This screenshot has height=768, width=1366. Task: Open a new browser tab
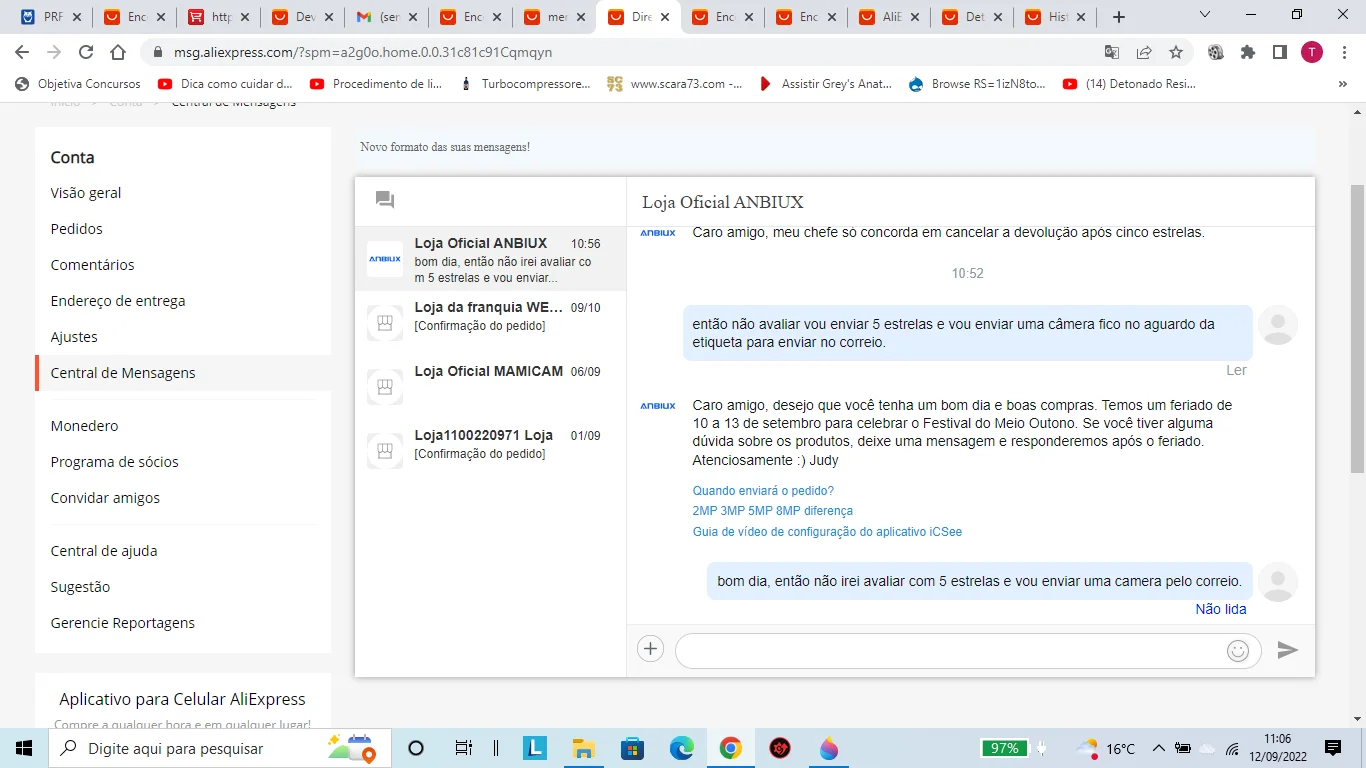point(1119,17)
